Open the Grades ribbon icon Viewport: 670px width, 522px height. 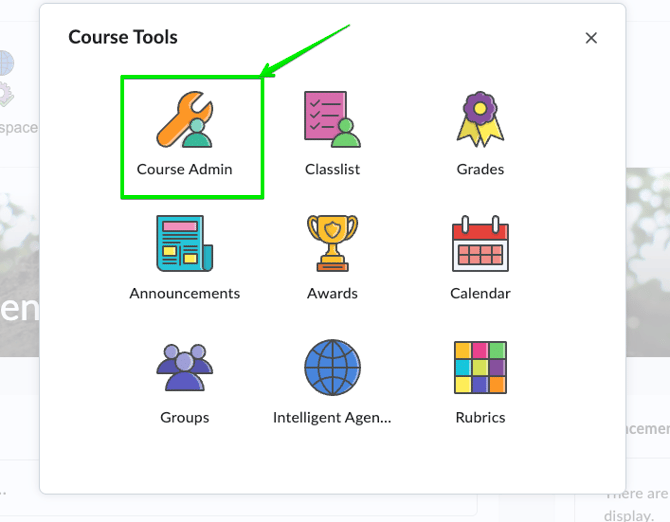(480, 119)
